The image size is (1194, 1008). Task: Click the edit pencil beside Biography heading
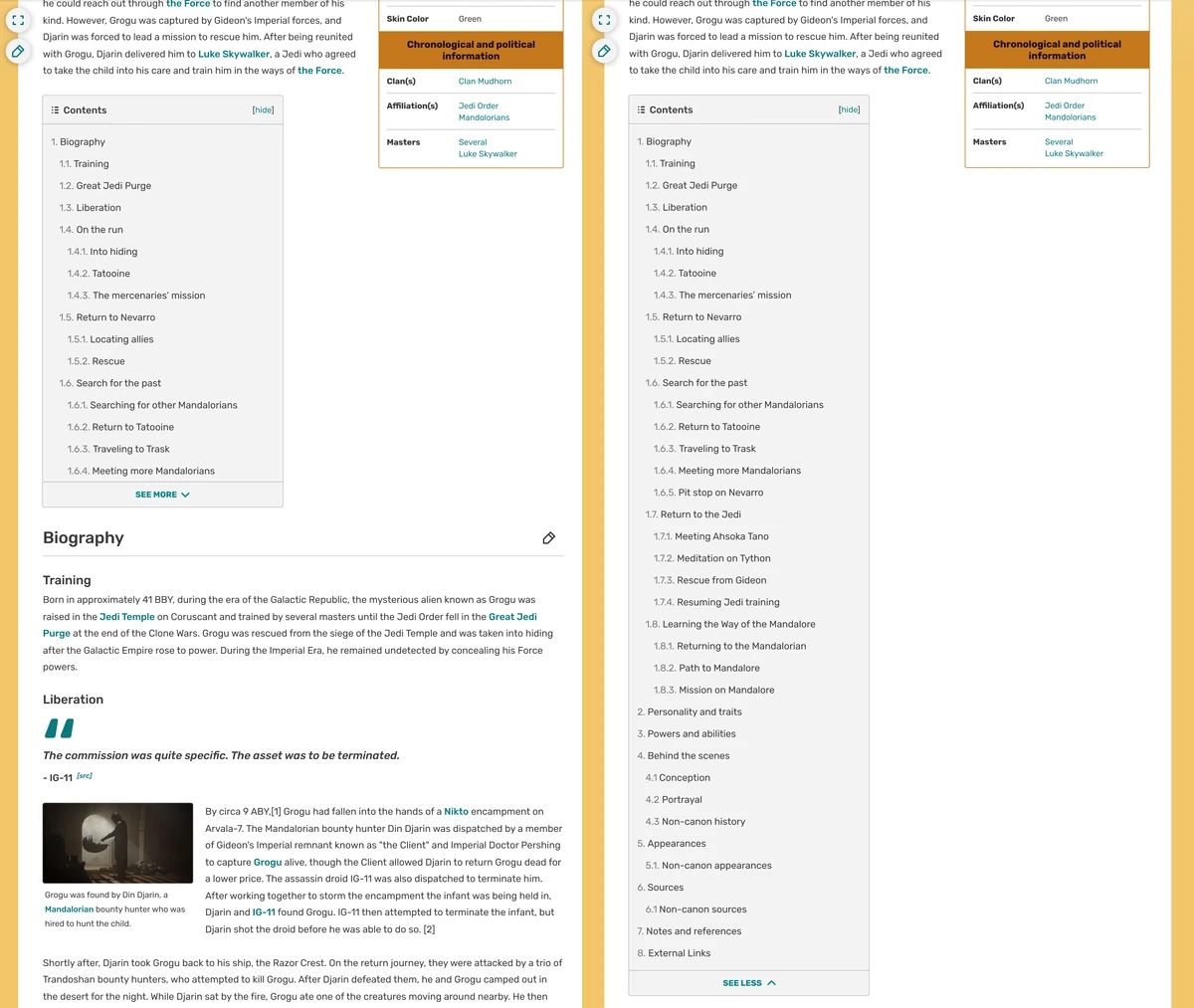548,537
